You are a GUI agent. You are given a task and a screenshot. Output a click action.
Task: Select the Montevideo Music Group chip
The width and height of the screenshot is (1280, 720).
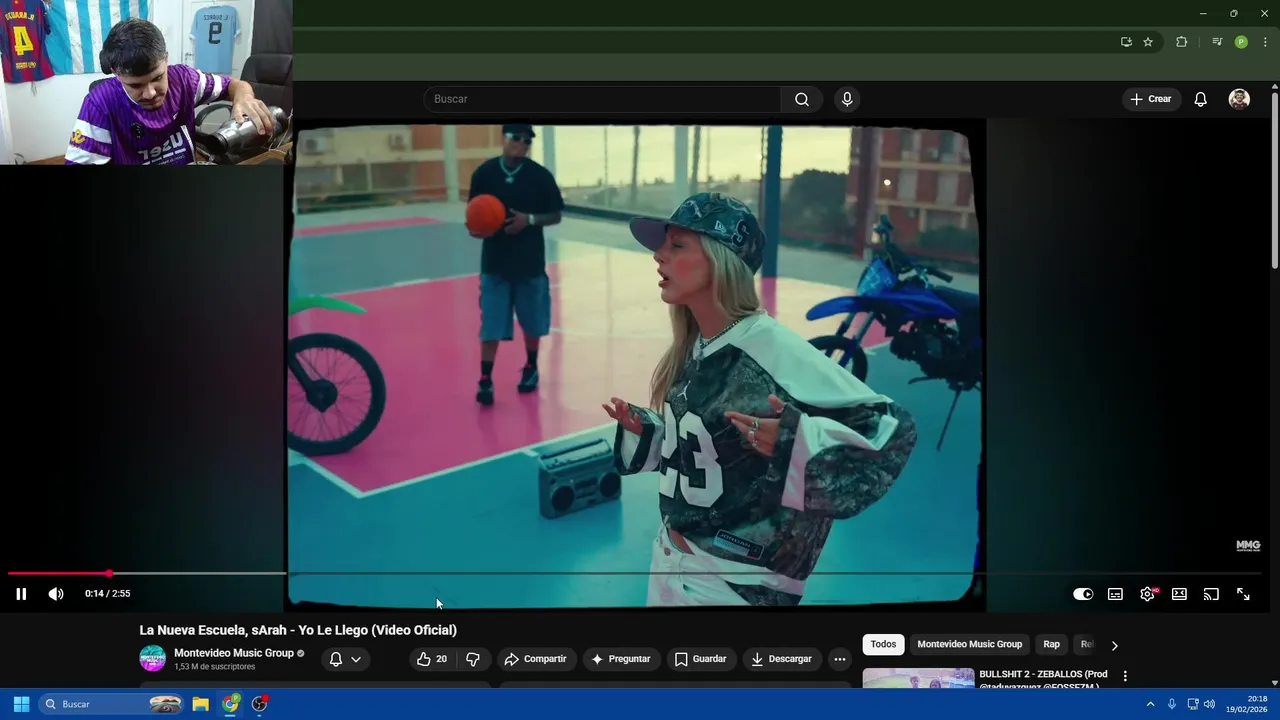tap(970, 645)
